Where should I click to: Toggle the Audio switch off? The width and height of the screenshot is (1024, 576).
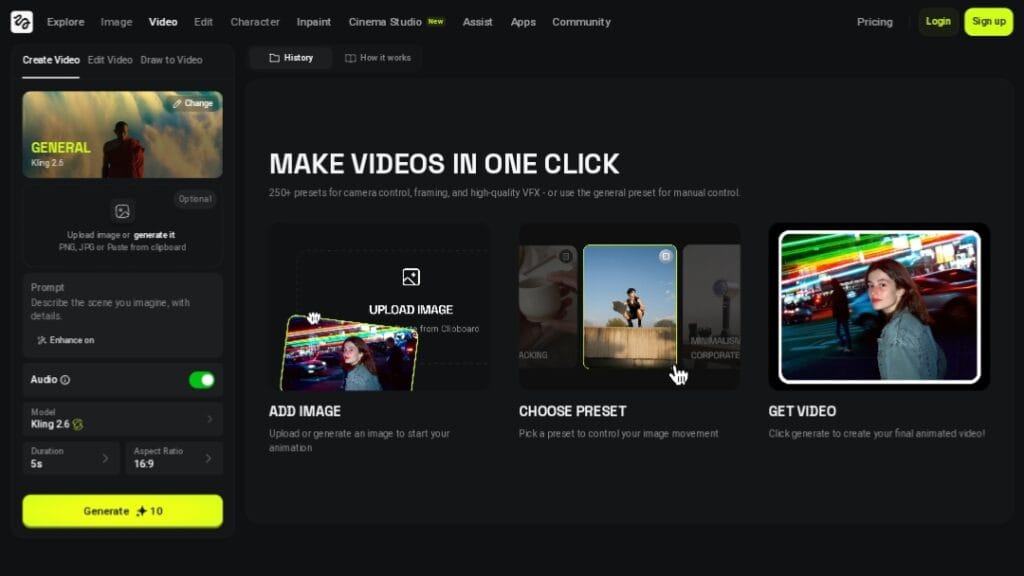pos(202,380)
